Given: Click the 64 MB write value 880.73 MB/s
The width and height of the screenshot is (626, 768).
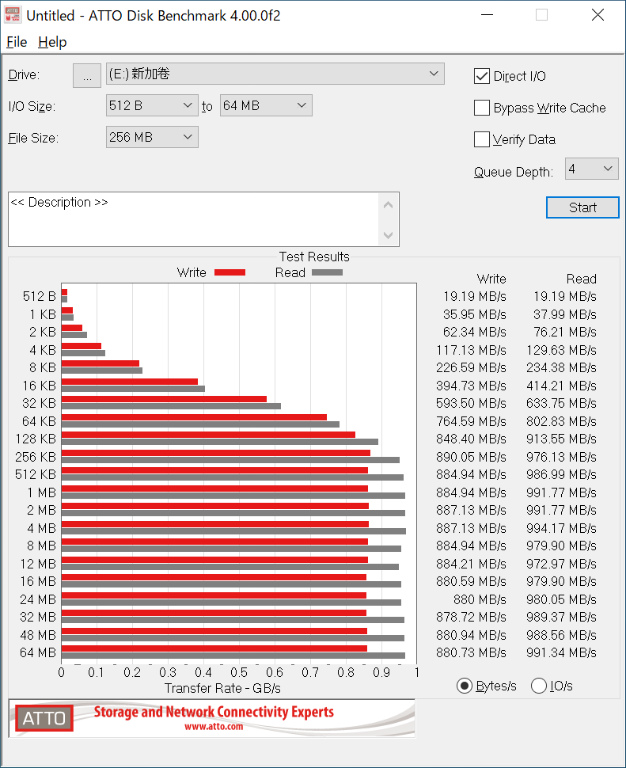Looking at the screenshot, I should 471,653.
